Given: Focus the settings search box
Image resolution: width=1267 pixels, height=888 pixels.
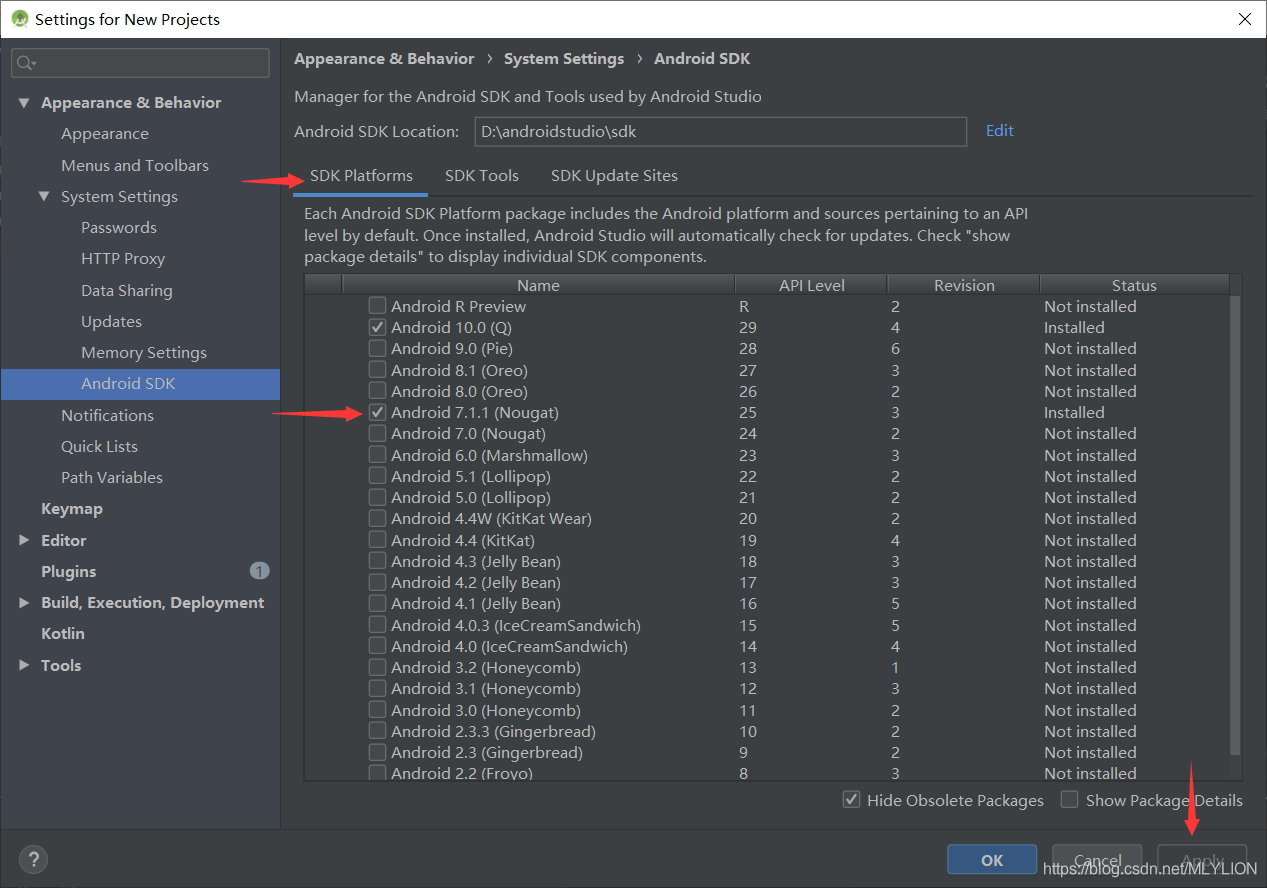Looking at the screenshot, I should [x=140, y=63].
